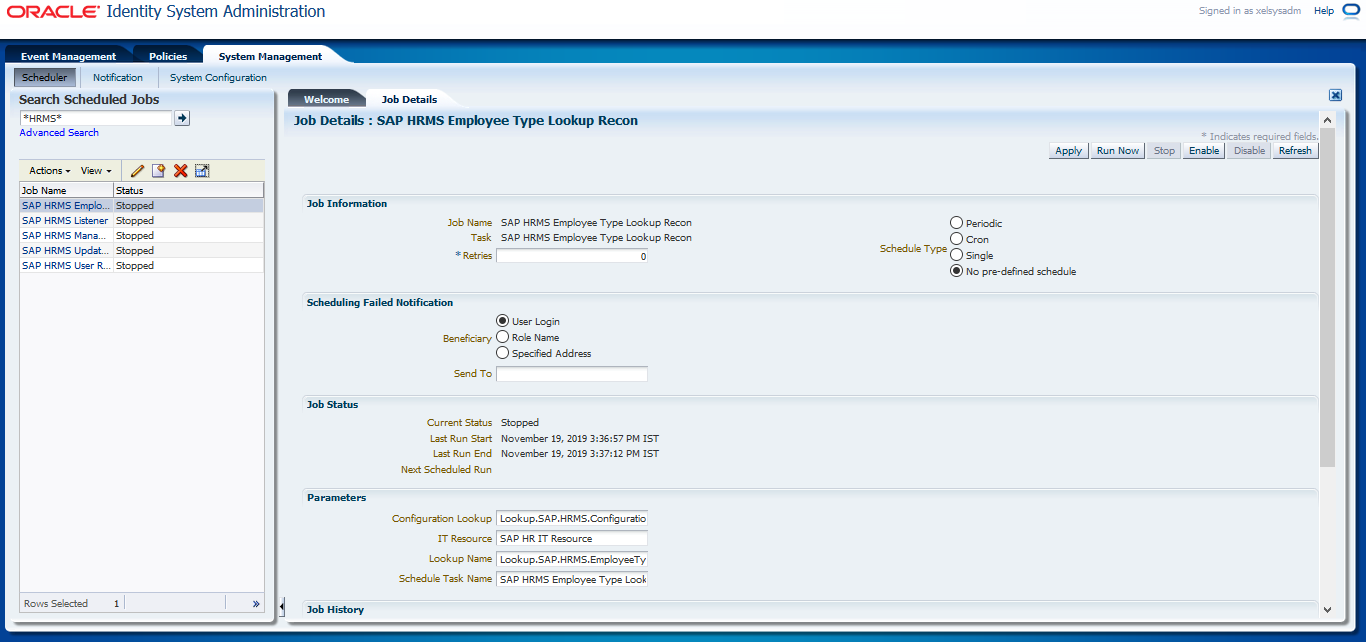Image resolution: width=1366 pixels, height=643 pixels.
Task: Open the Actions dropdown menu
Action: (x=50, y=171)
